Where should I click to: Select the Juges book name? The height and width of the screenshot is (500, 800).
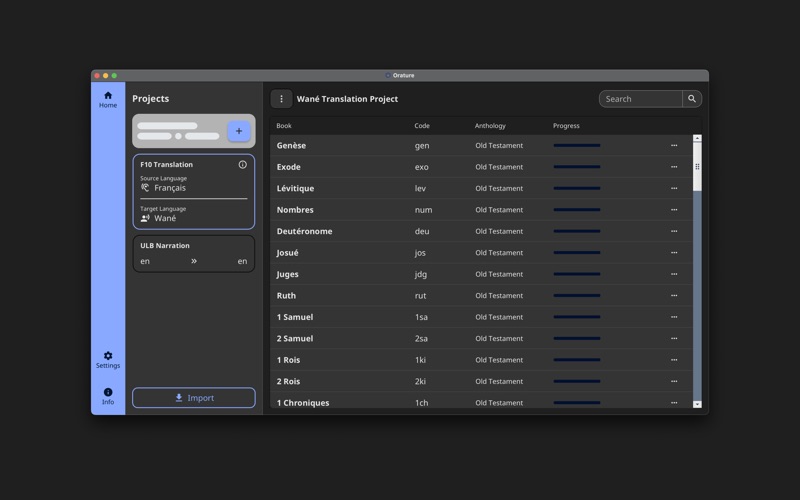pos(287,274)
